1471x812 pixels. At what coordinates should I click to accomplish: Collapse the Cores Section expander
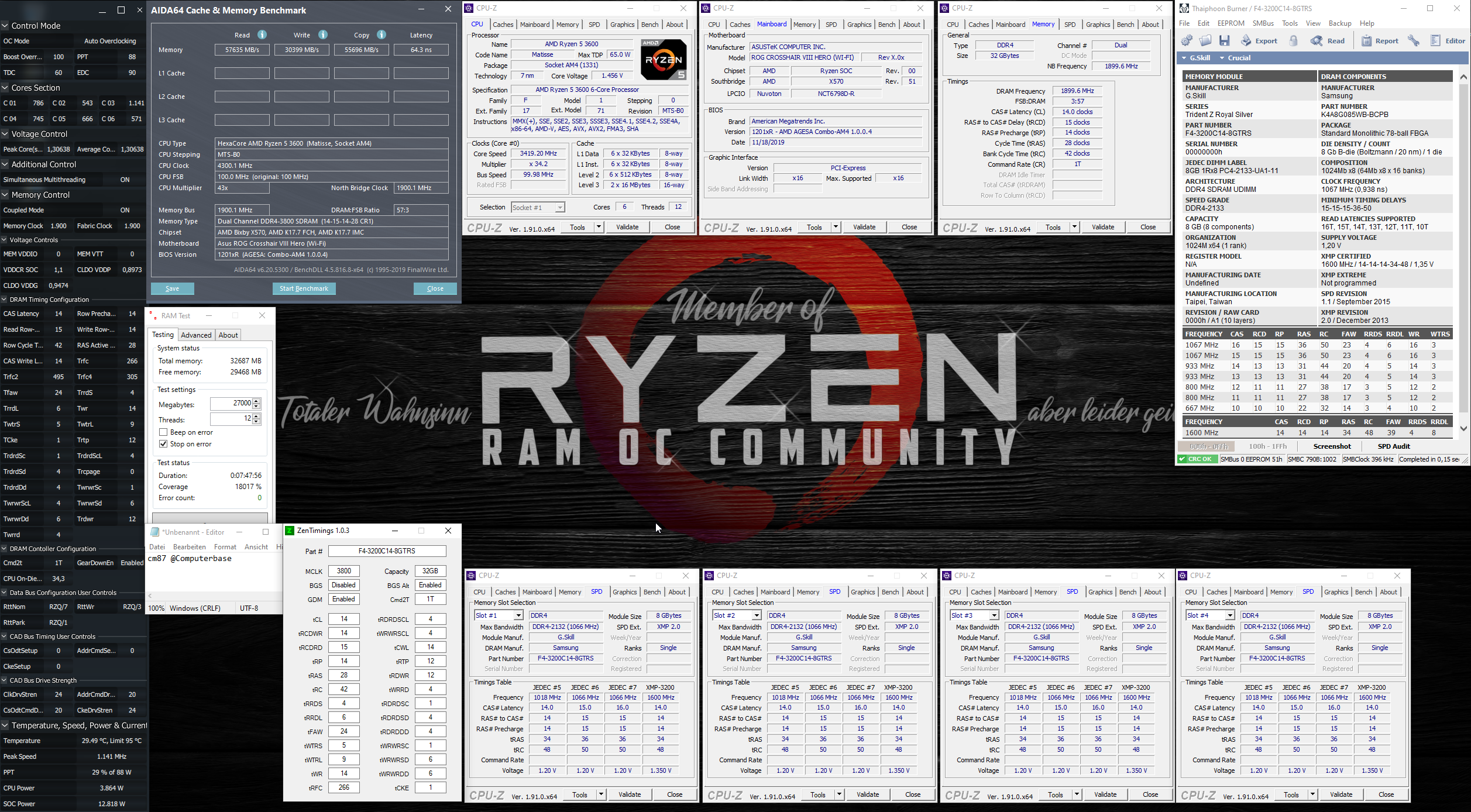point(5,88)
